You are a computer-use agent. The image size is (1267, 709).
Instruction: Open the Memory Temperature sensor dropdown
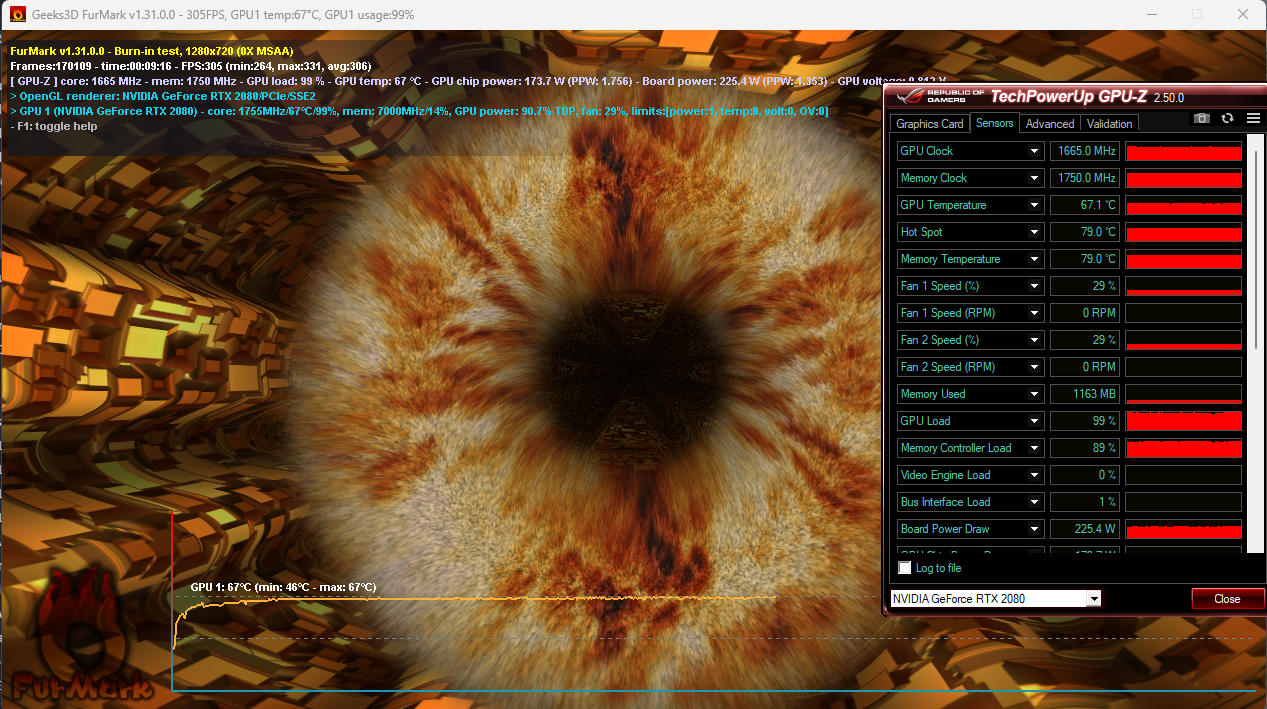[x=1035, y=259]
